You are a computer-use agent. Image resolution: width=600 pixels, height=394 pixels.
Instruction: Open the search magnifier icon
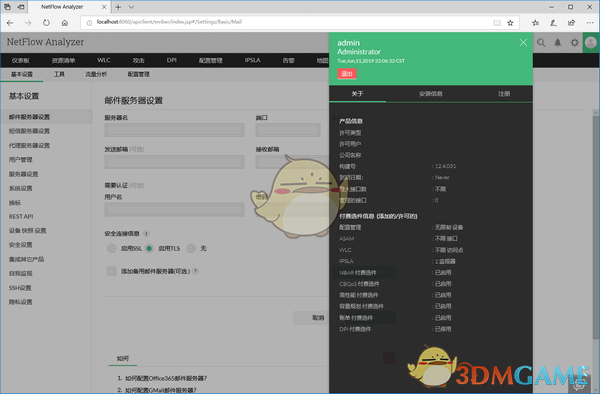point(541,42)
